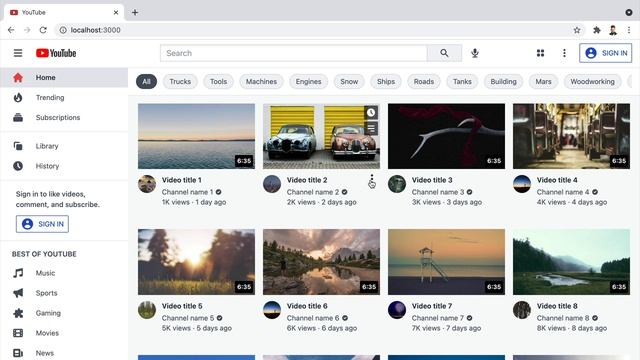Open Subscriptions in sidebar
The image size is (640, 360).
pos(64,118)
